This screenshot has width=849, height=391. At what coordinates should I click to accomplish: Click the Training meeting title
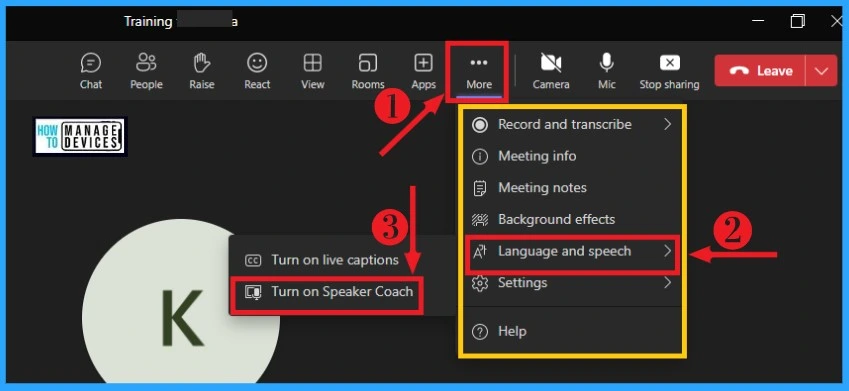click(180, 22)
